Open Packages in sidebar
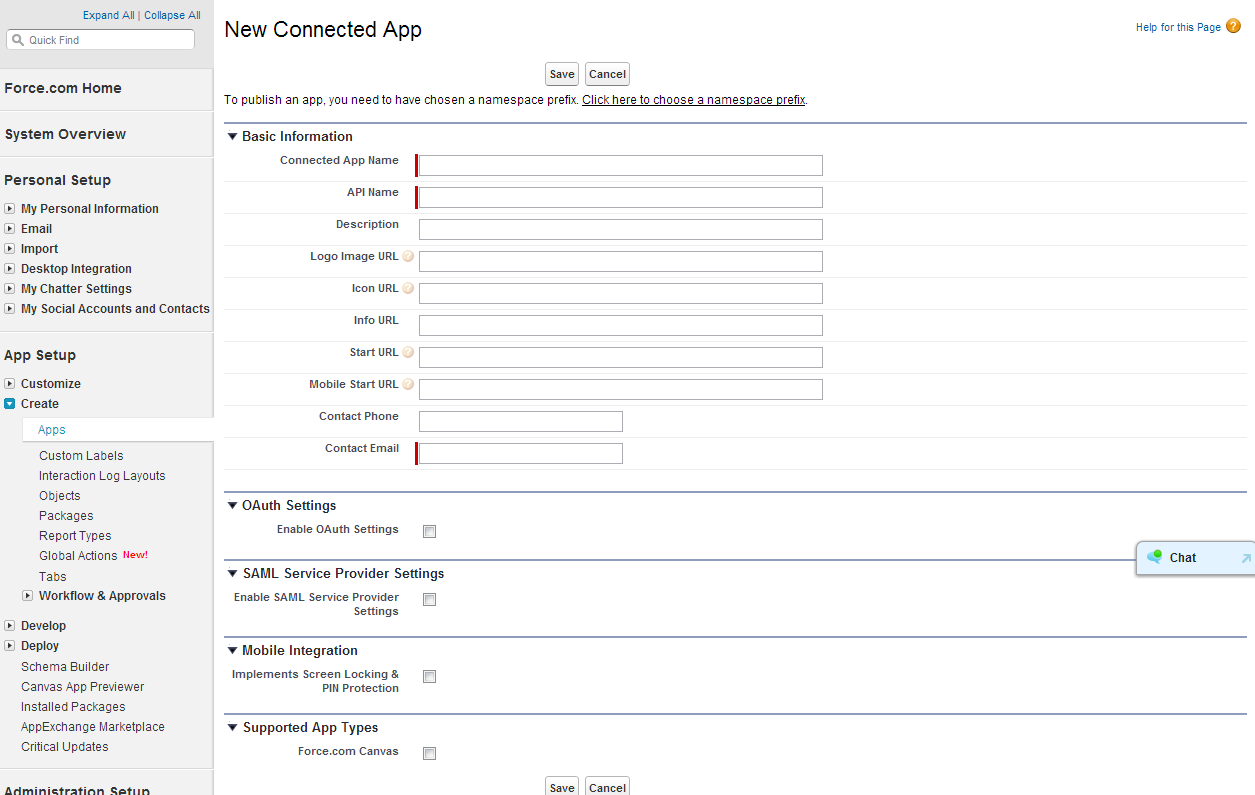Screen dimensions: 1255x795 click(66, 516)
